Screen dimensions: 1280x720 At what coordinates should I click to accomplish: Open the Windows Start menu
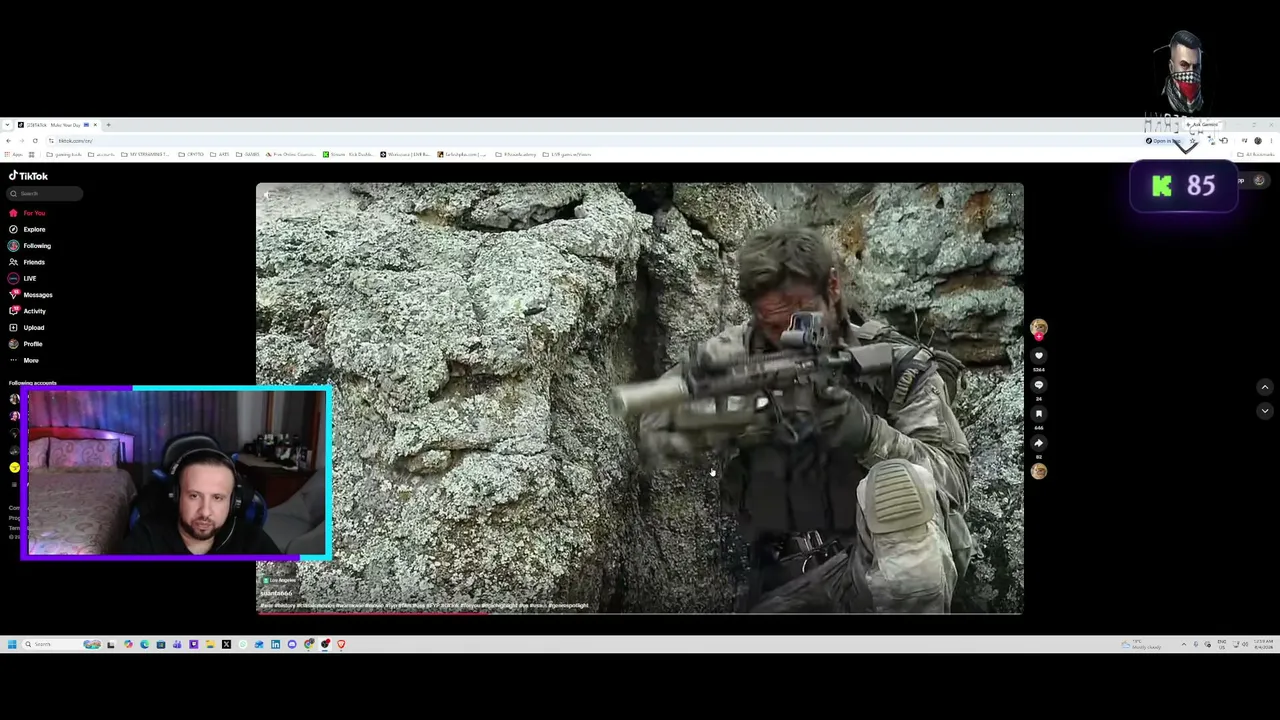(12, 645)
